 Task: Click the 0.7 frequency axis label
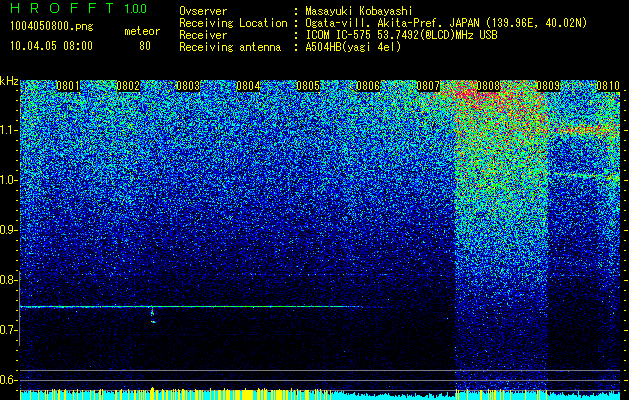click(x=8, y=330)
